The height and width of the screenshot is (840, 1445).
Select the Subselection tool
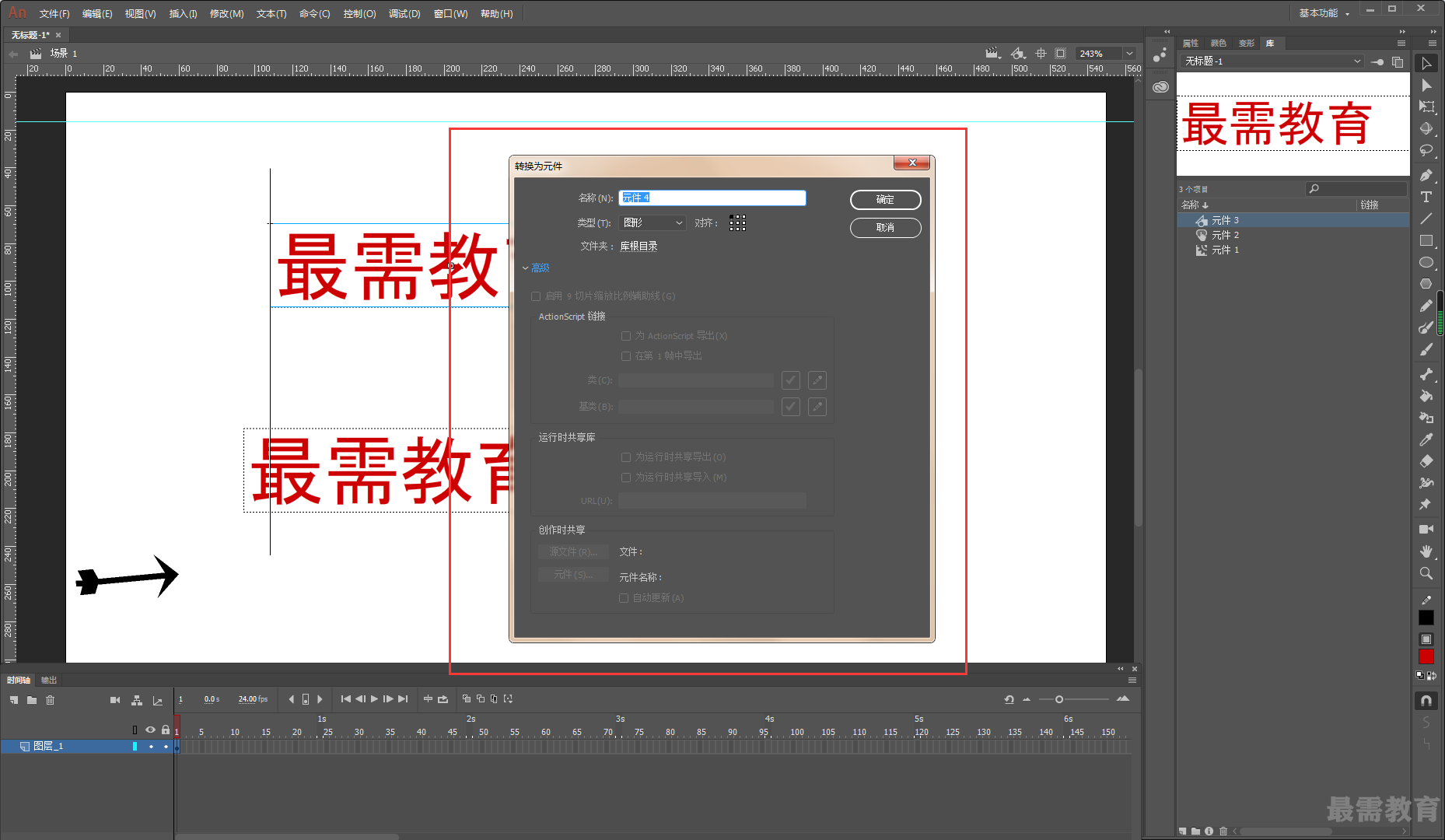tap(1426, 86)
